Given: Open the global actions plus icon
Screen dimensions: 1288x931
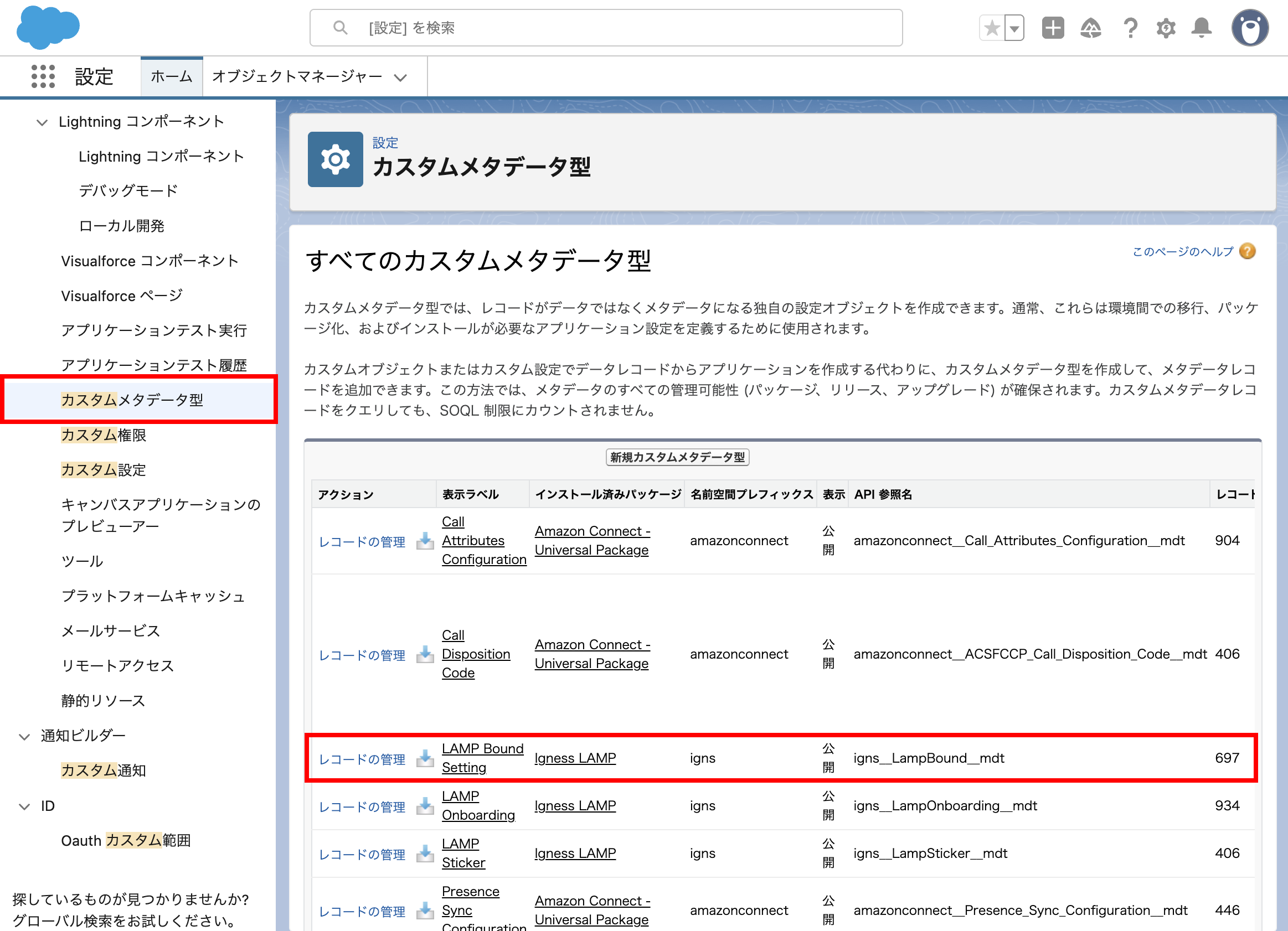Looking at the screenshot, I should [x=1052, y=28].
